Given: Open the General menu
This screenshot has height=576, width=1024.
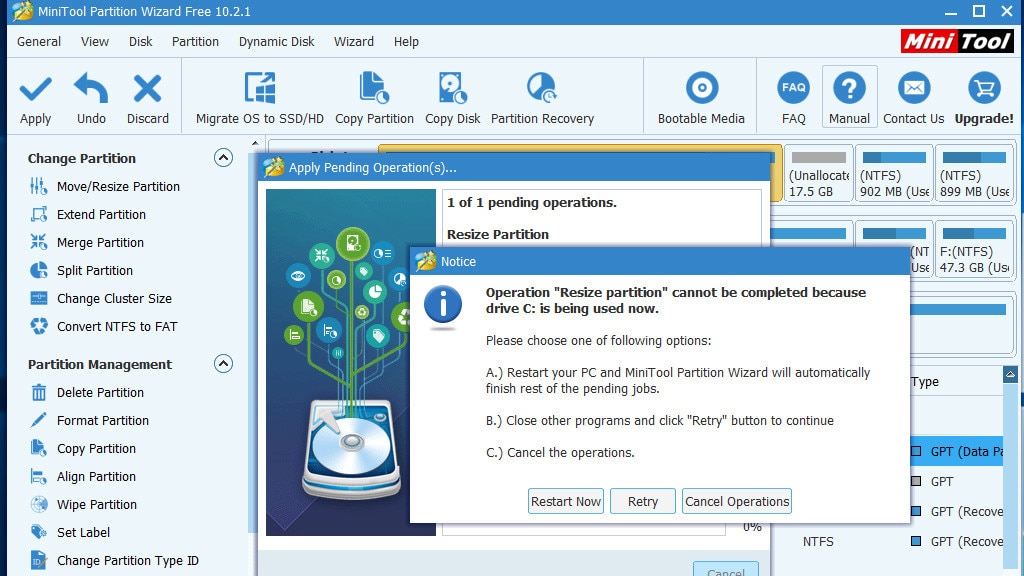Looking at the screenshot, I should pos(39,42).
